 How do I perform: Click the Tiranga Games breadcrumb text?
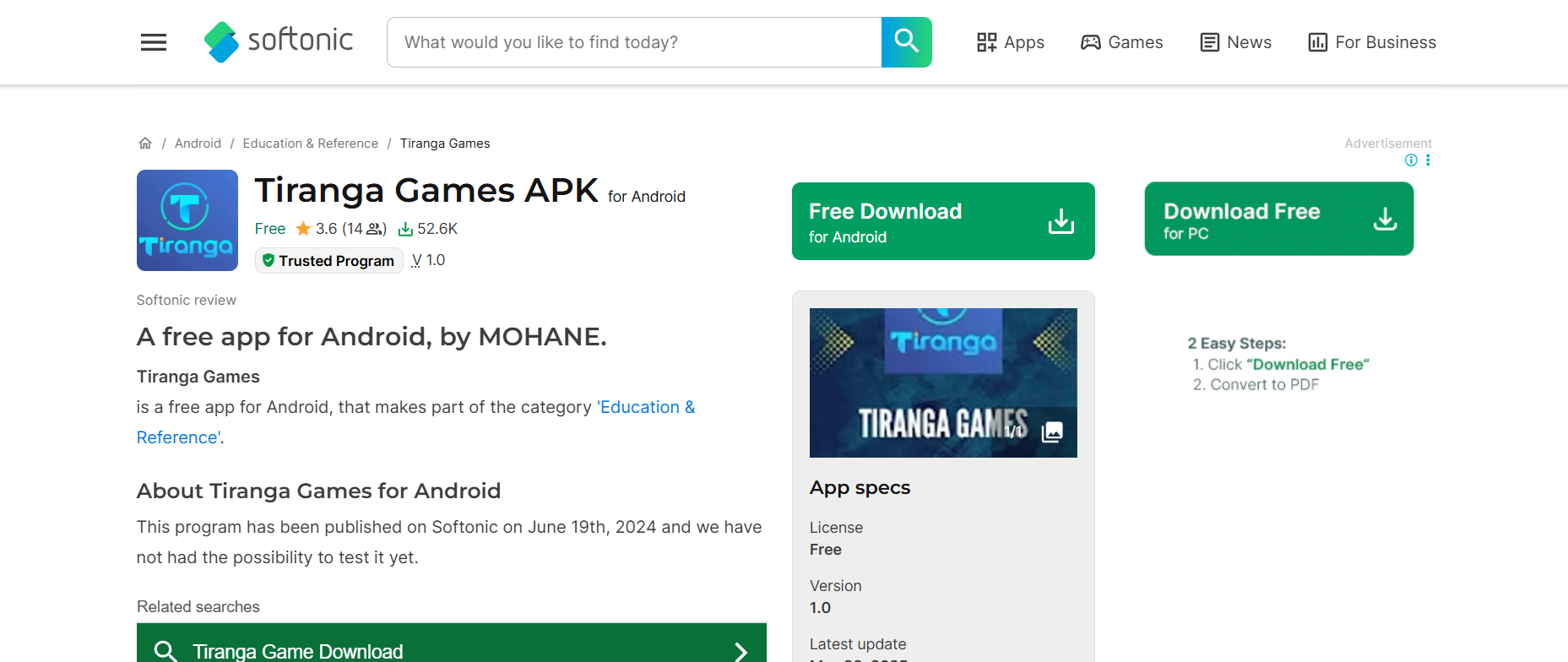pyautogui.click(x=445, y=144)
